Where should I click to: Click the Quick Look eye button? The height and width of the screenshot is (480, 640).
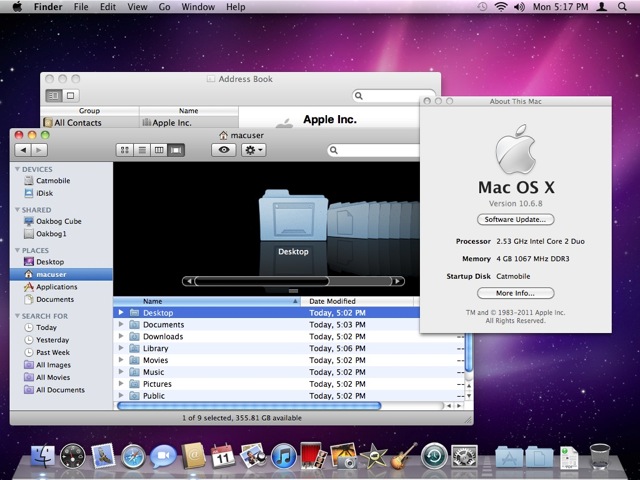tap(223, 149)
